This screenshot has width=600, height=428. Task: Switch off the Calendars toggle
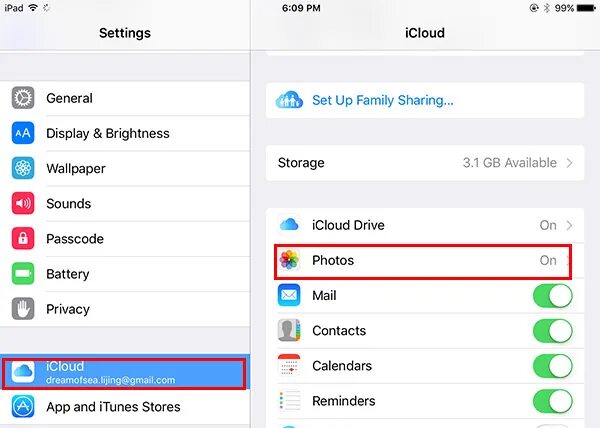553,366
